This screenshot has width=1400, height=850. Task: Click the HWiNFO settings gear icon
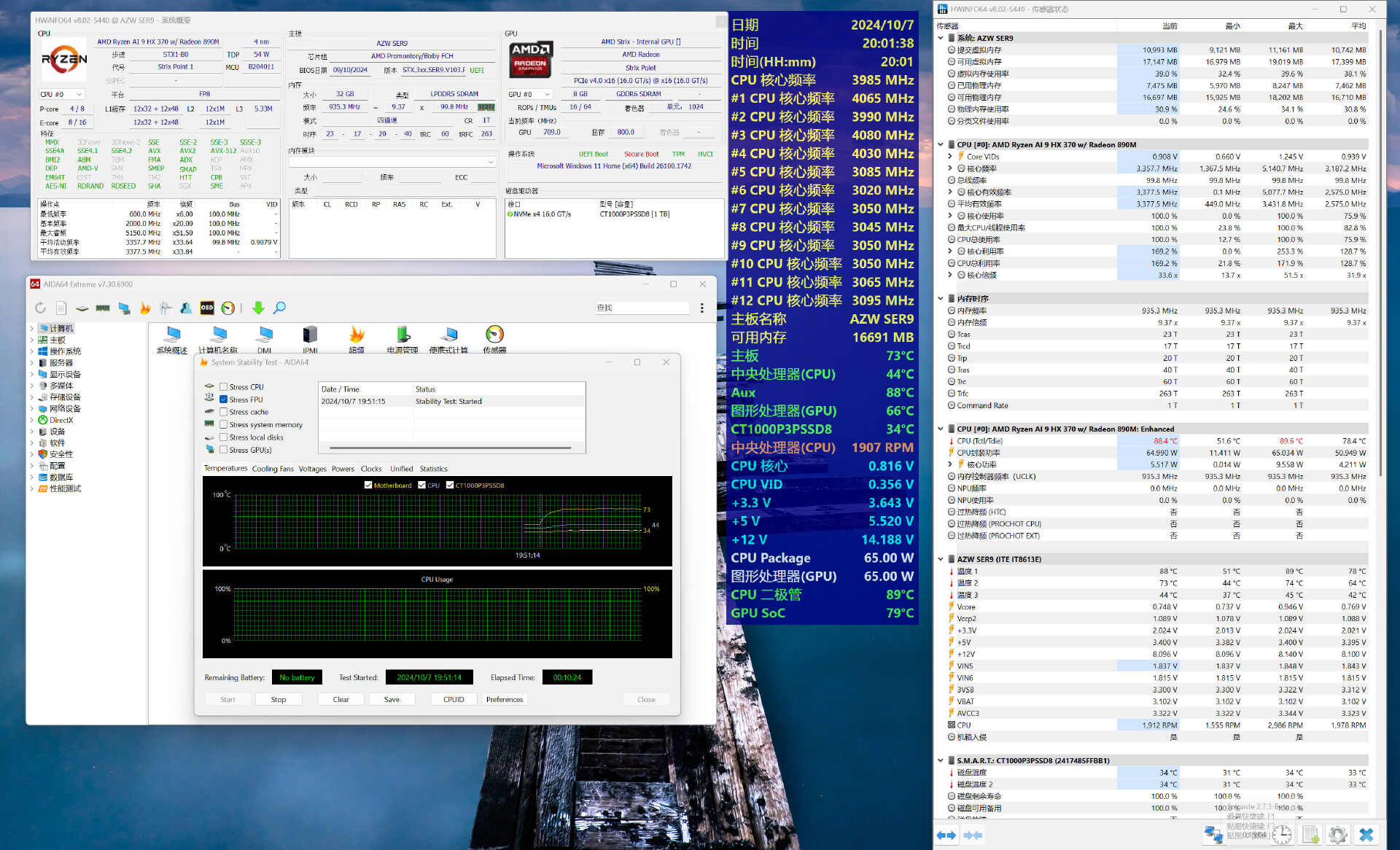(1337, 835)
